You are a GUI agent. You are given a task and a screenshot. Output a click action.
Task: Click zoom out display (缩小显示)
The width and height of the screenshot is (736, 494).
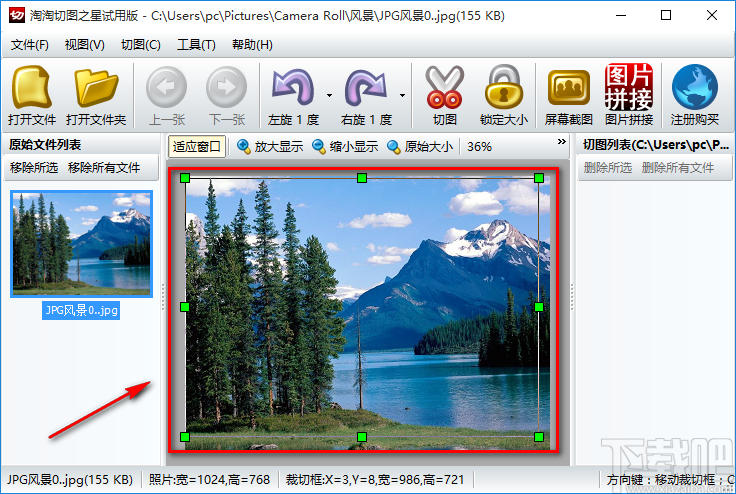[345, 147]
